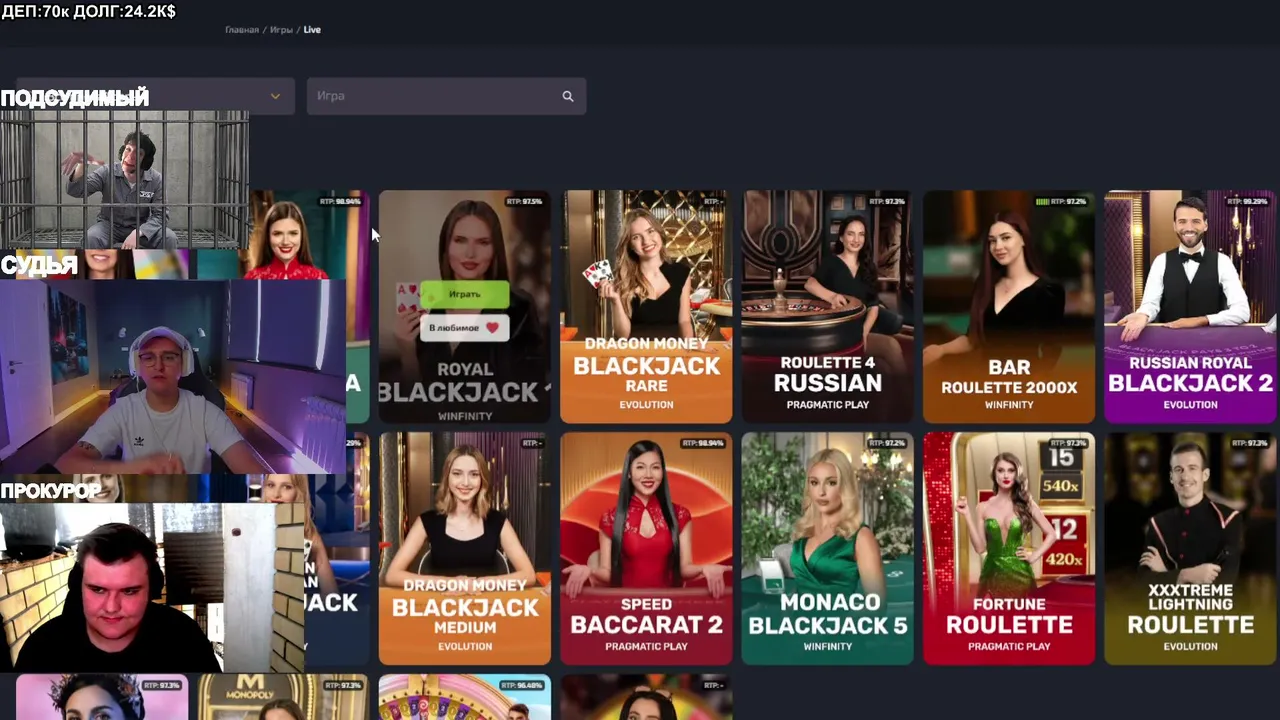Open Dragon Money Blackjack Rare game card

[x=646, y=307]
